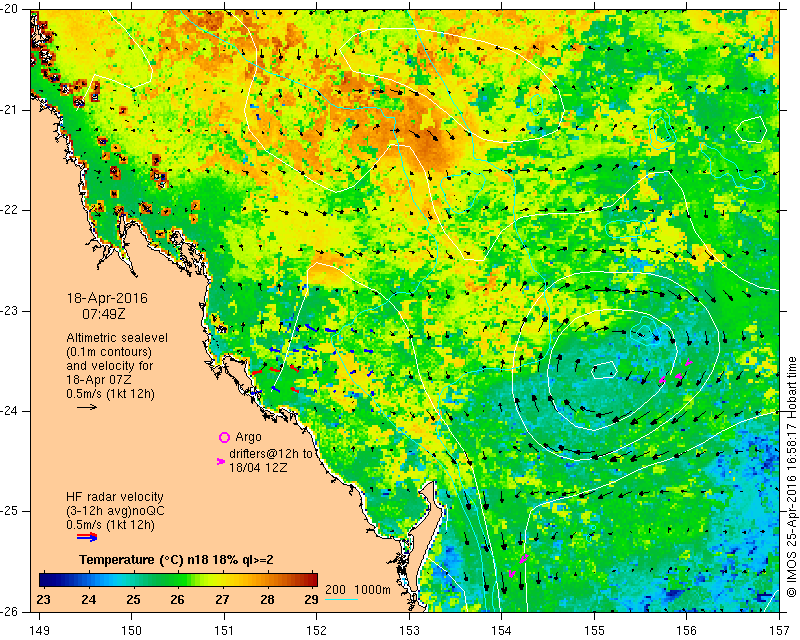The height and width of the screenshot is (640, 800).
Task: Click the 'Altimetric sealevel' legend text
Action: pos(117,338)
